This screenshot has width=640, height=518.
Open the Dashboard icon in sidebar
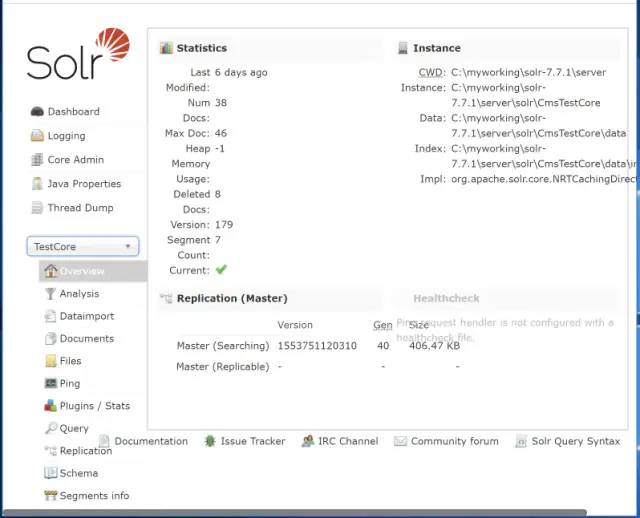point(37,111)
